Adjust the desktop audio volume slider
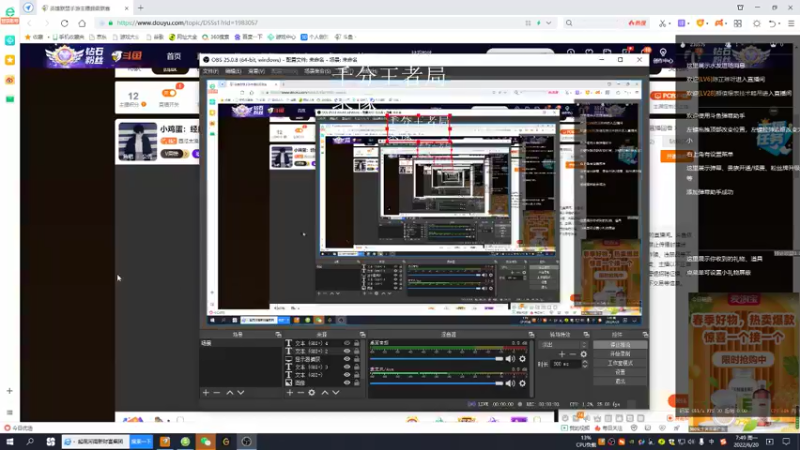 (437, 359)
